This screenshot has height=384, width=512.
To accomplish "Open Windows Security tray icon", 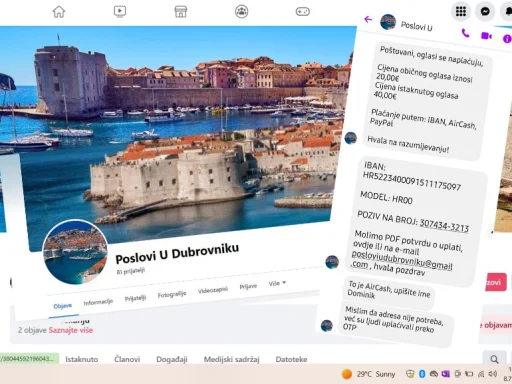I will [x=410, y=374].
